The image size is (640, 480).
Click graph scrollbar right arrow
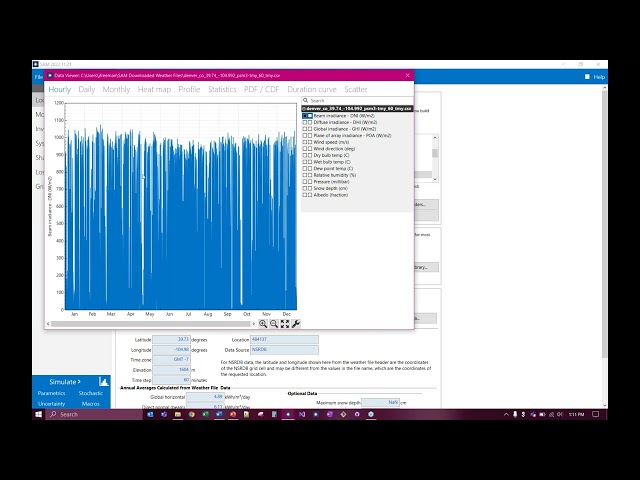pyautogui.click(x=253, y=324)
